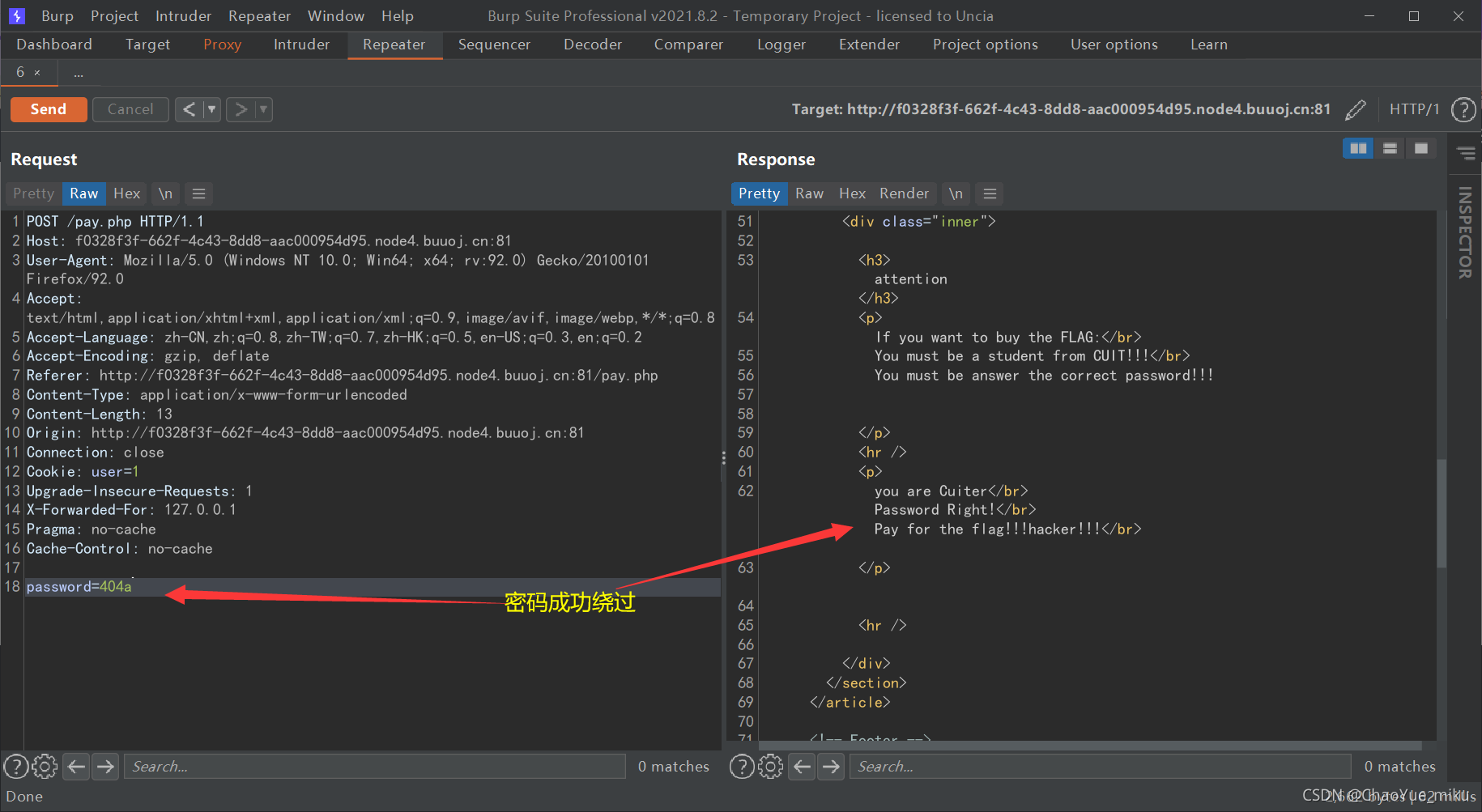Switch Response view to Render
1482x812 pixels.
904,193
